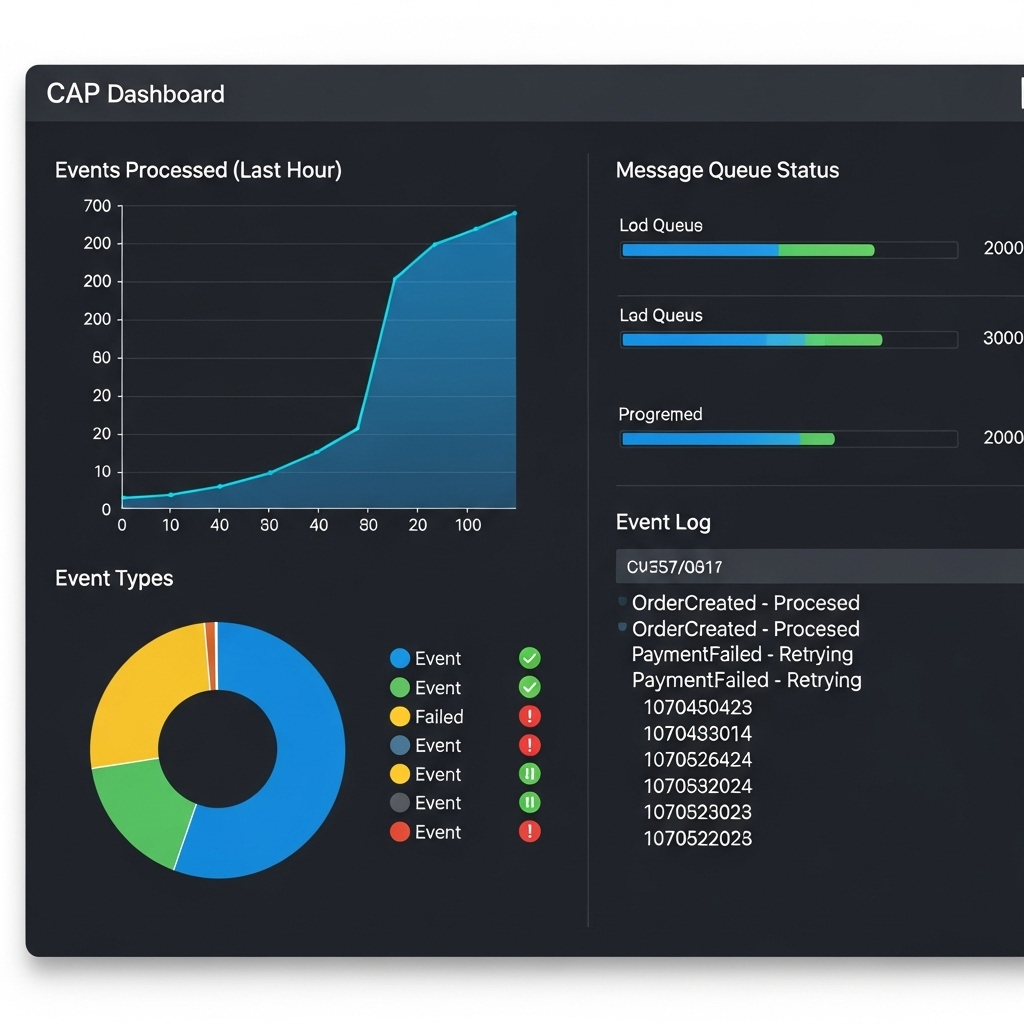Image resolution: width=1024 pixels, height=1024 pixels.
Task: Select the green pause status icon beside yellow Event
Action: (x=530, y=774)
